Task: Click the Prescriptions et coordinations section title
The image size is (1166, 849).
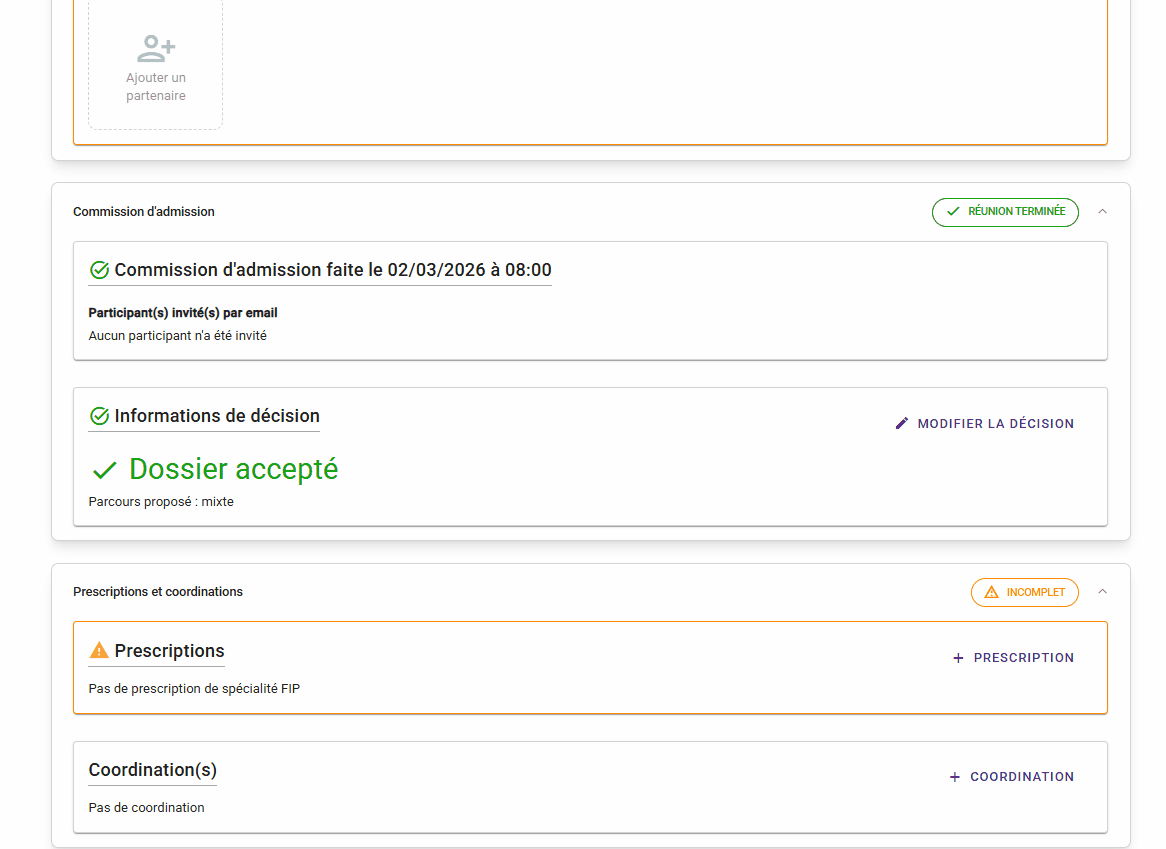Action: point(158,592)
